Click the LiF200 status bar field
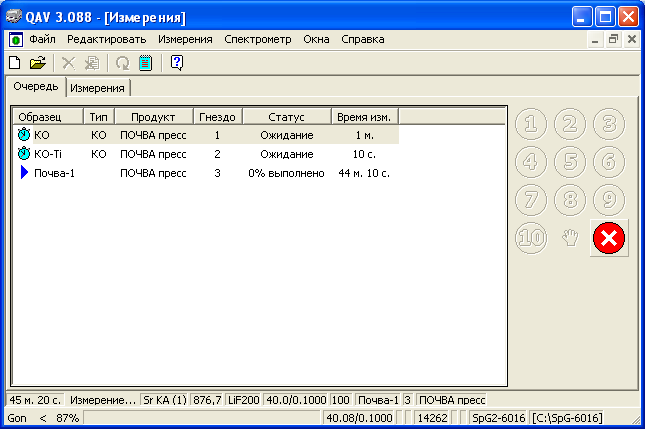Image resolution: width=645 pixels, height=429 pixels. [x=244, y=400]
